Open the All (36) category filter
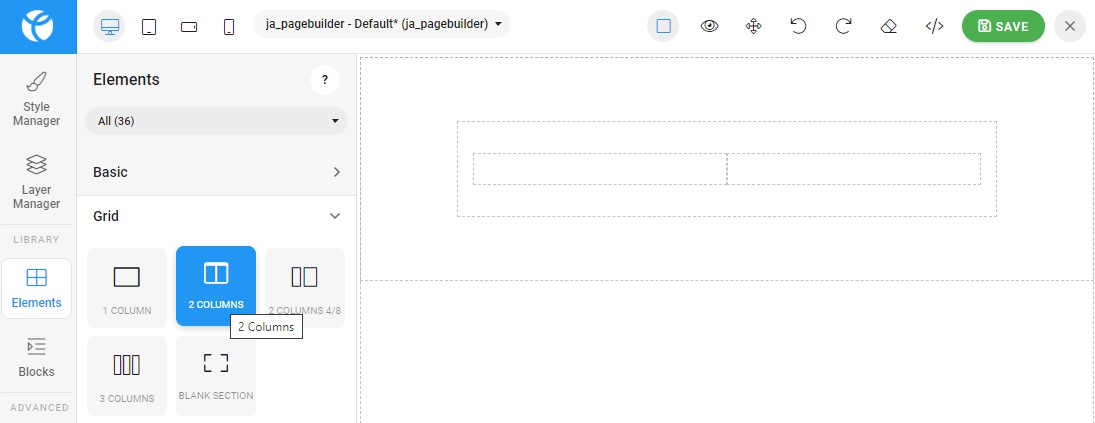Screen dimensions: 1095x423 click(216, 121)
